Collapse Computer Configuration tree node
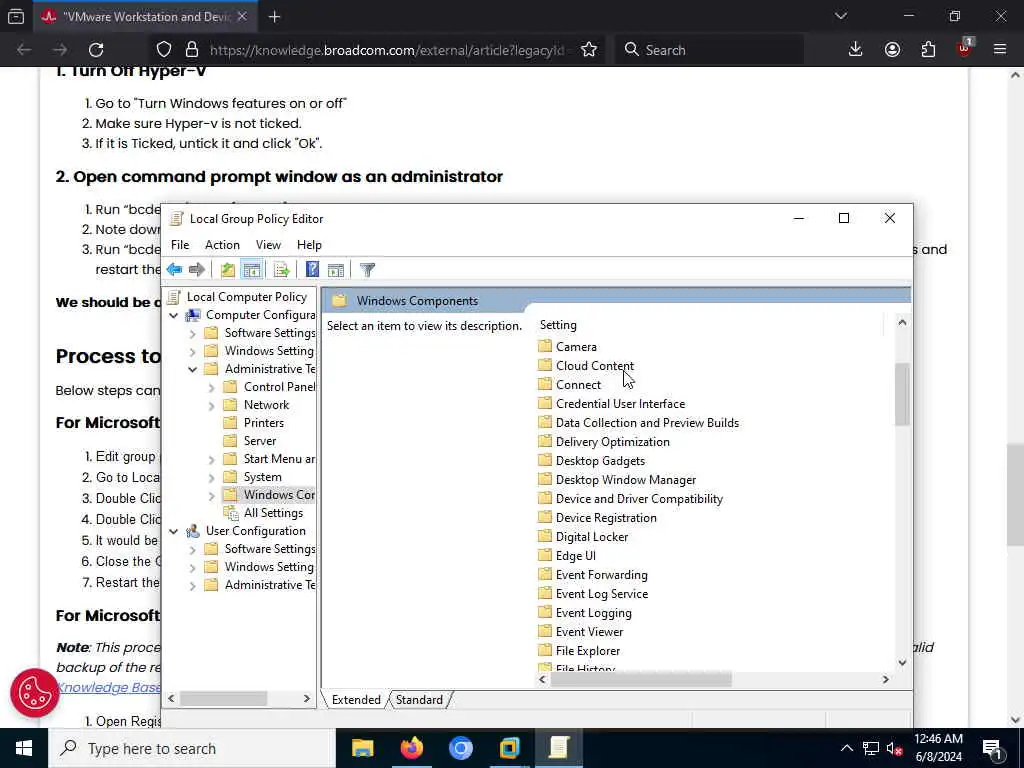Screen dimensions: 1024x768 pos(174,315)
